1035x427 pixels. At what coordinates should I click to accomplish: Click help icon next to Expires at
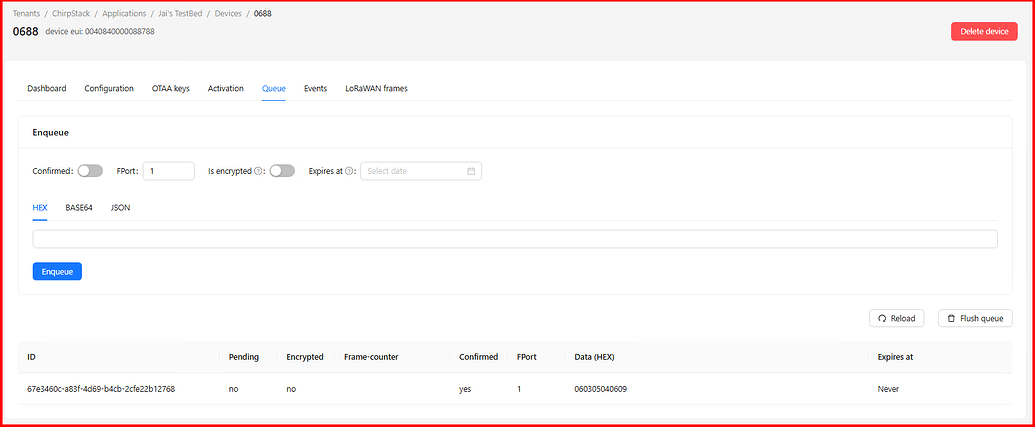tap(350, 171)
